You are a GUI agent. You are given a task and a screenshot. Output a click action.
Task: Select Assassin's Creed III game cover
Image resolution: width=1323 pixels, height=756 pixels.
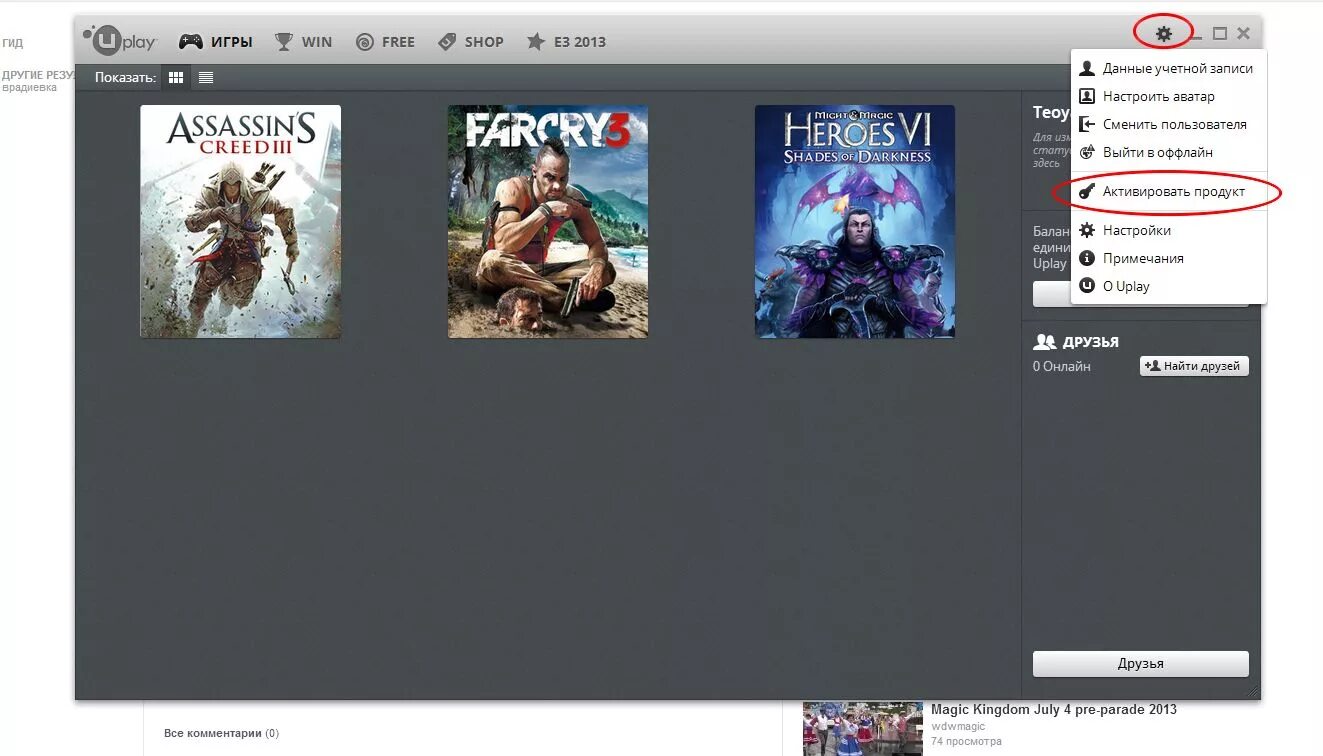(x=240, y=221)
